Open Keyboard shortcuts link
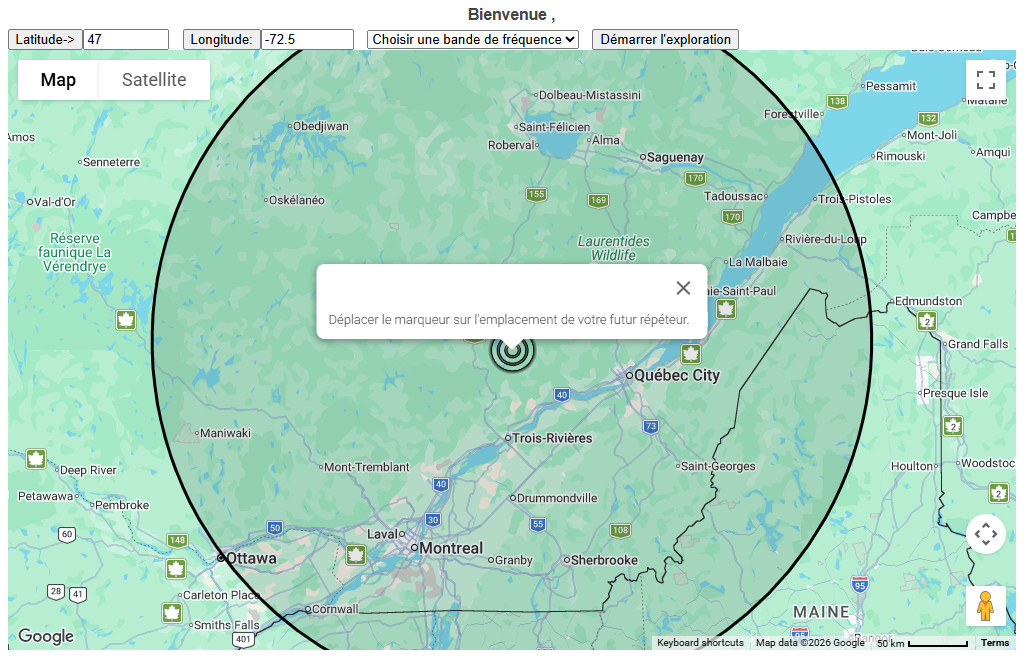The image size is (1035, 659). tap(700, 642)
